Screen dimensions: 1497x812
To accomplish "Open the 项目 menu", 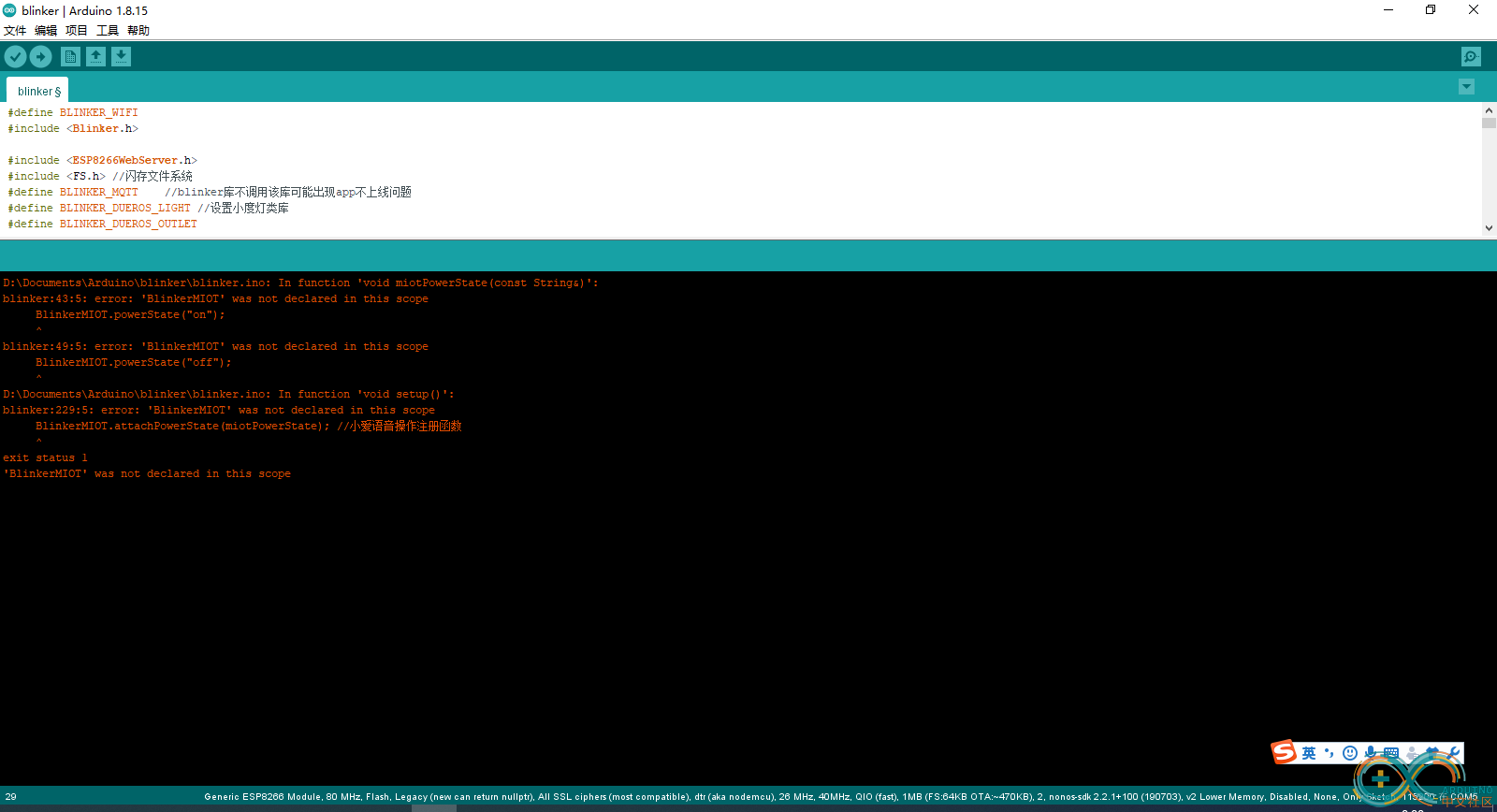I will point(77,31).
